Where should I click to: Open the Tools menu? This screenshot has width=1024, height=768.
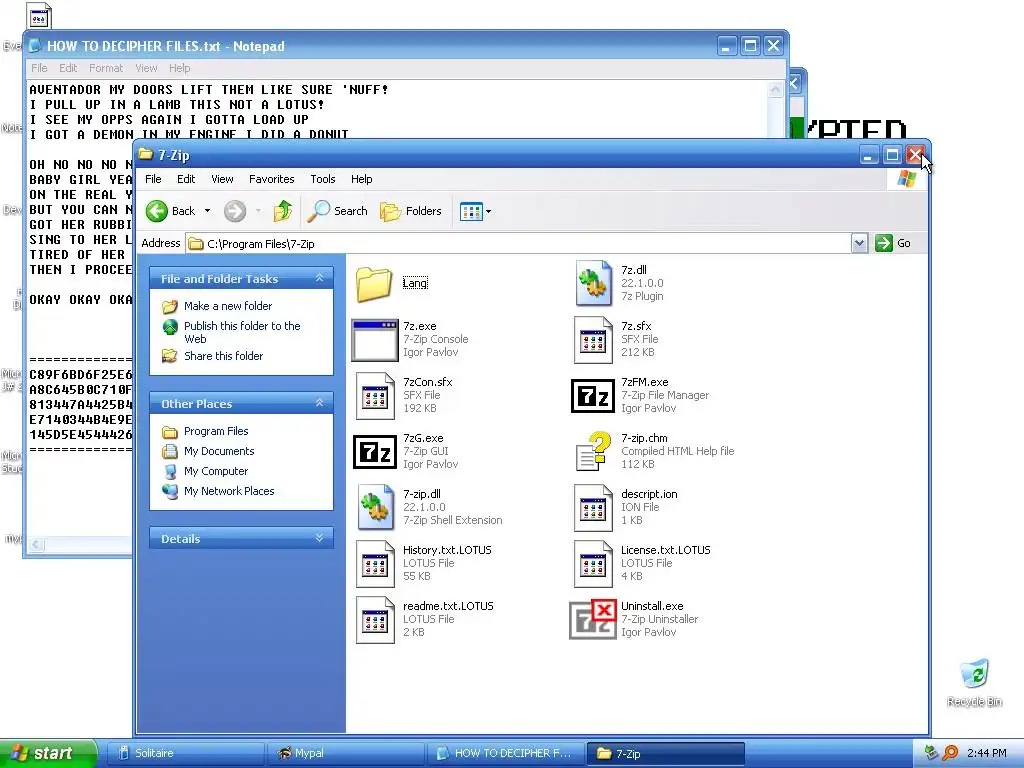323,179
